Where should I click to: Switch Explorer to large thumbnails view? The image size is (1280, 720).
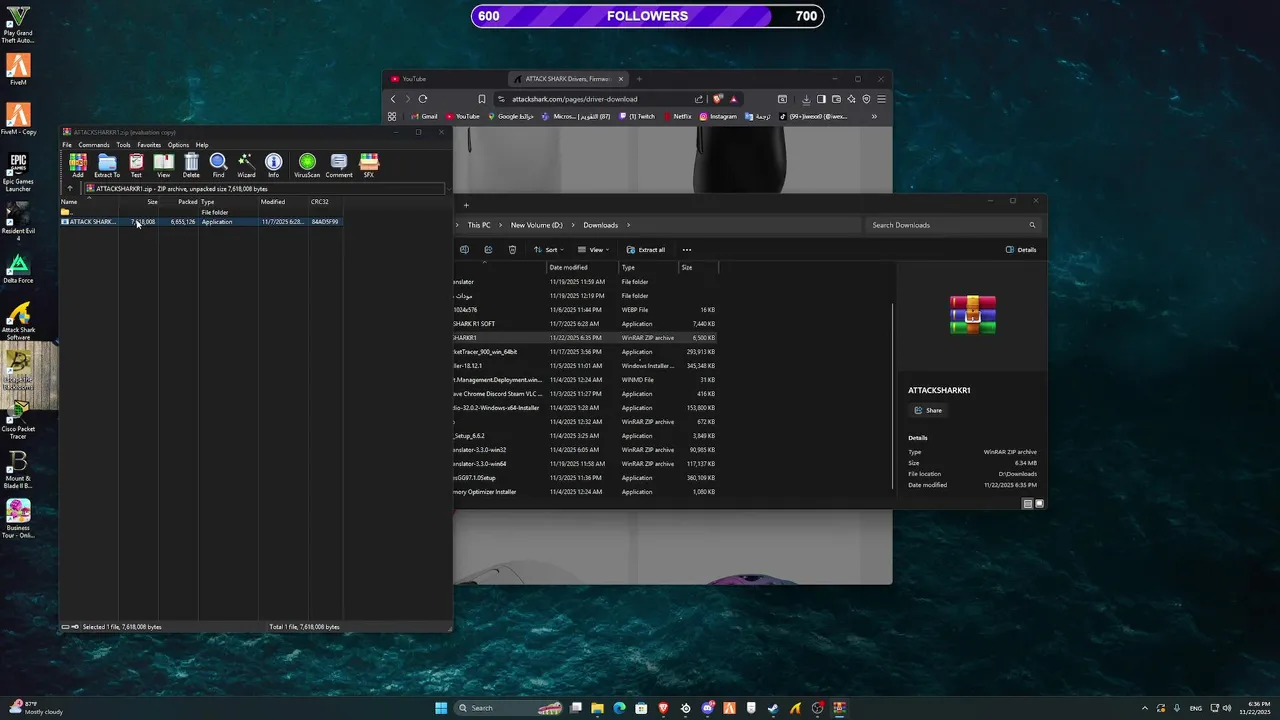pyautogui.click(x=1039, y=504)
